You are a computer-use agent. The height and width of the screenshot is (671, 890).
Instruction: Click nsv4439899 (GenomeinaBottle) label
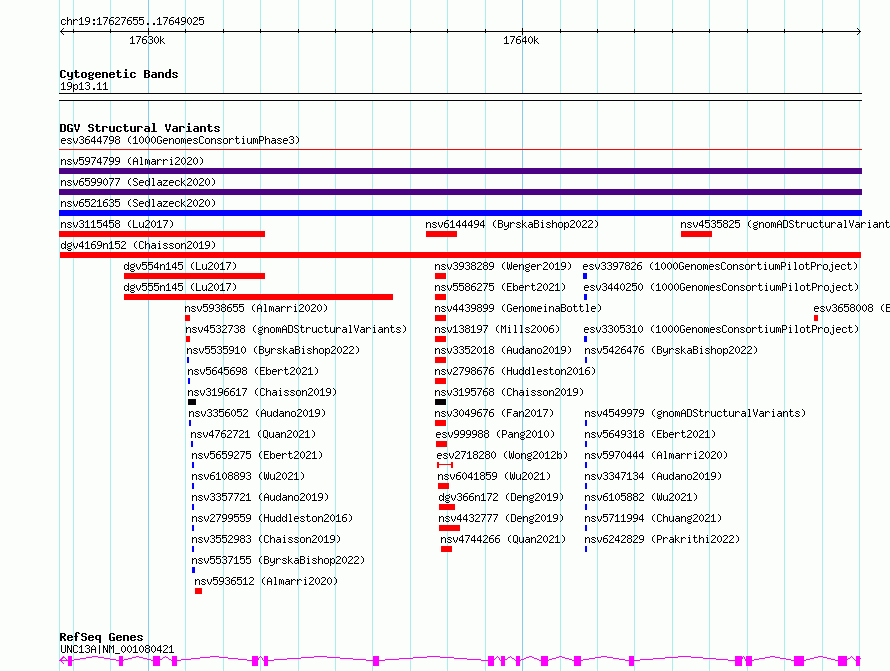518,308
